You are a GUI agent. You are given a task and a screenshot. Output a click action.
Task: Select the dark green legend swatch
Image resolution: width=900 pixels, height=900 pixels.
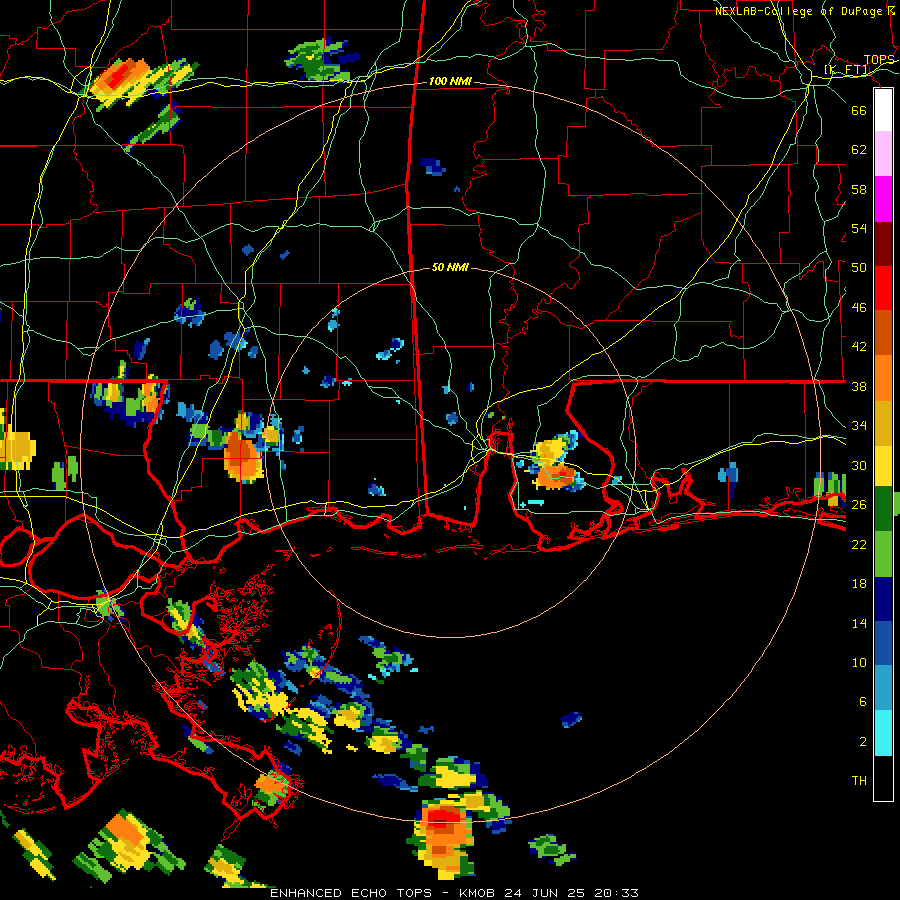883,509
